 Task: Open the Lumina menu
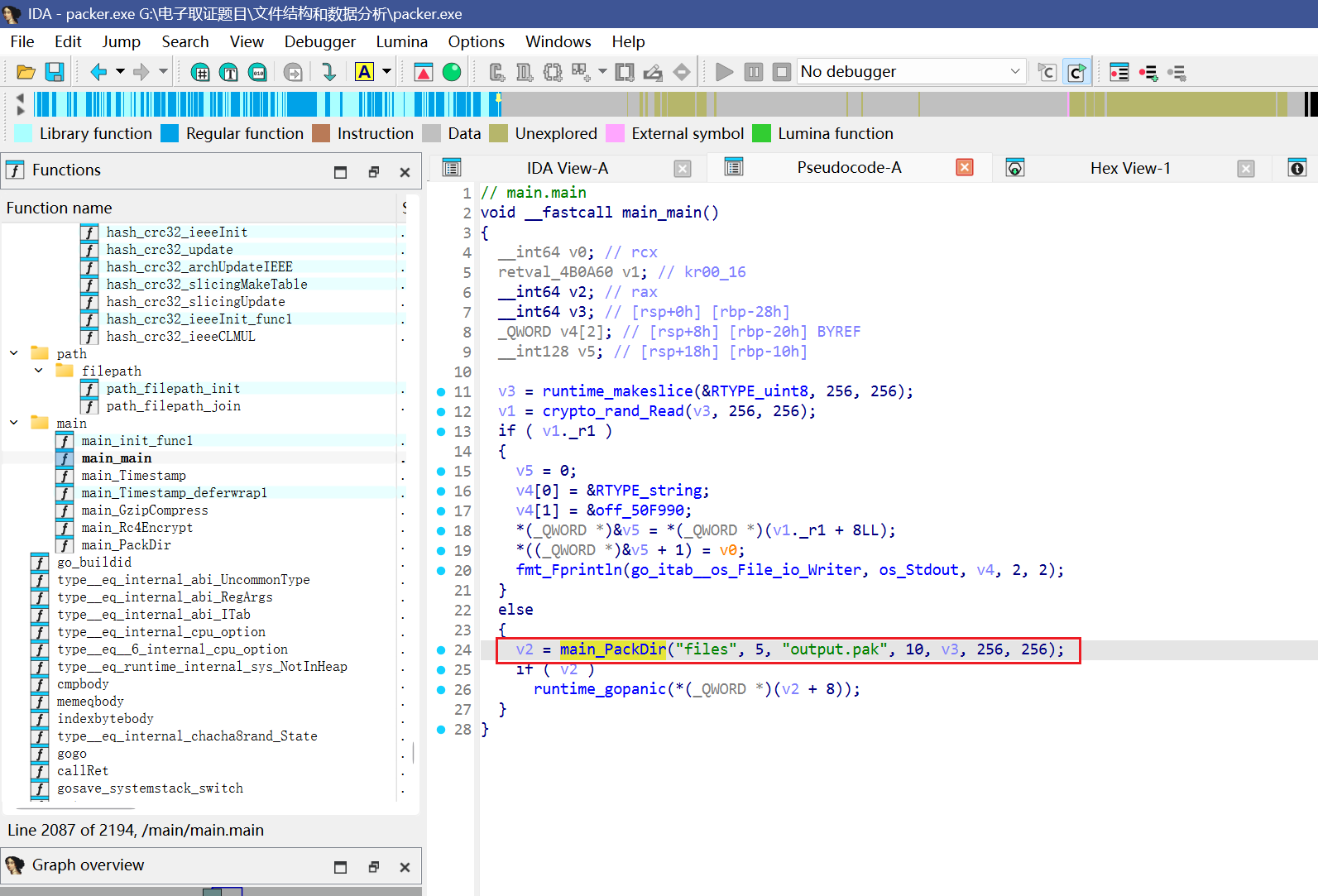click(401, 41)
